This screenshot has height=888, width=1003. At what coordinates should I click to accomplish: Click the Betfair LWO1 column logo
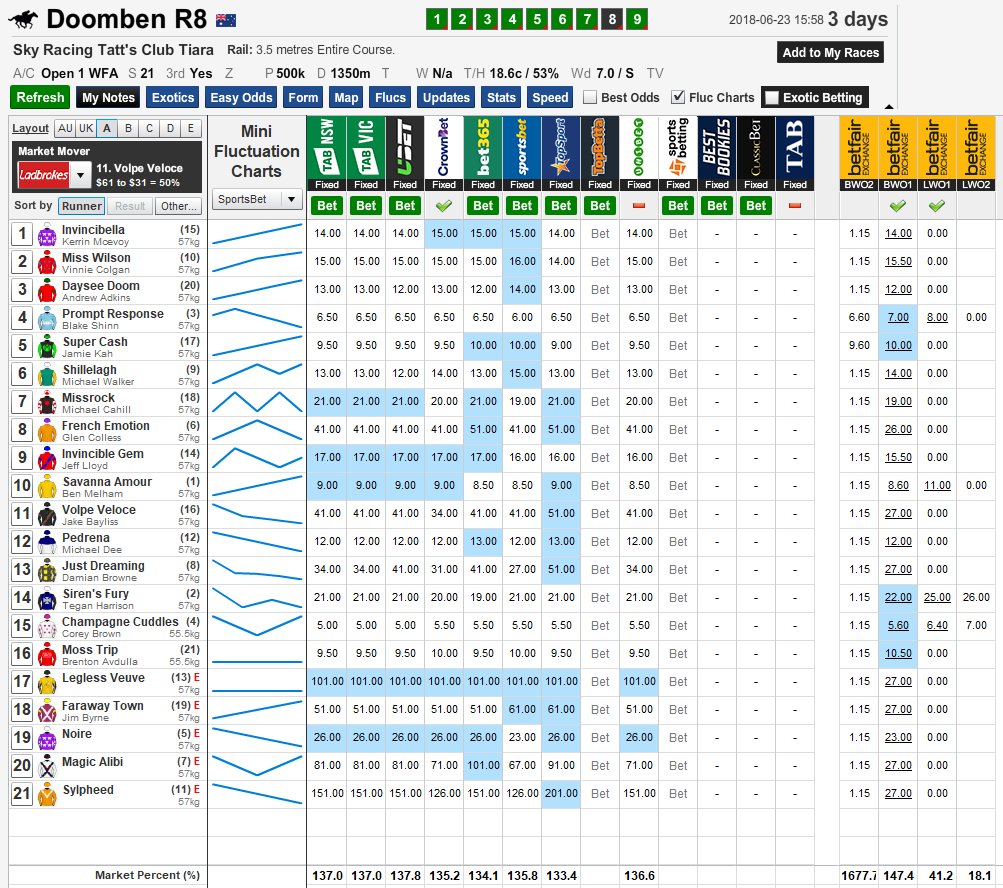[x=937, y=147]
